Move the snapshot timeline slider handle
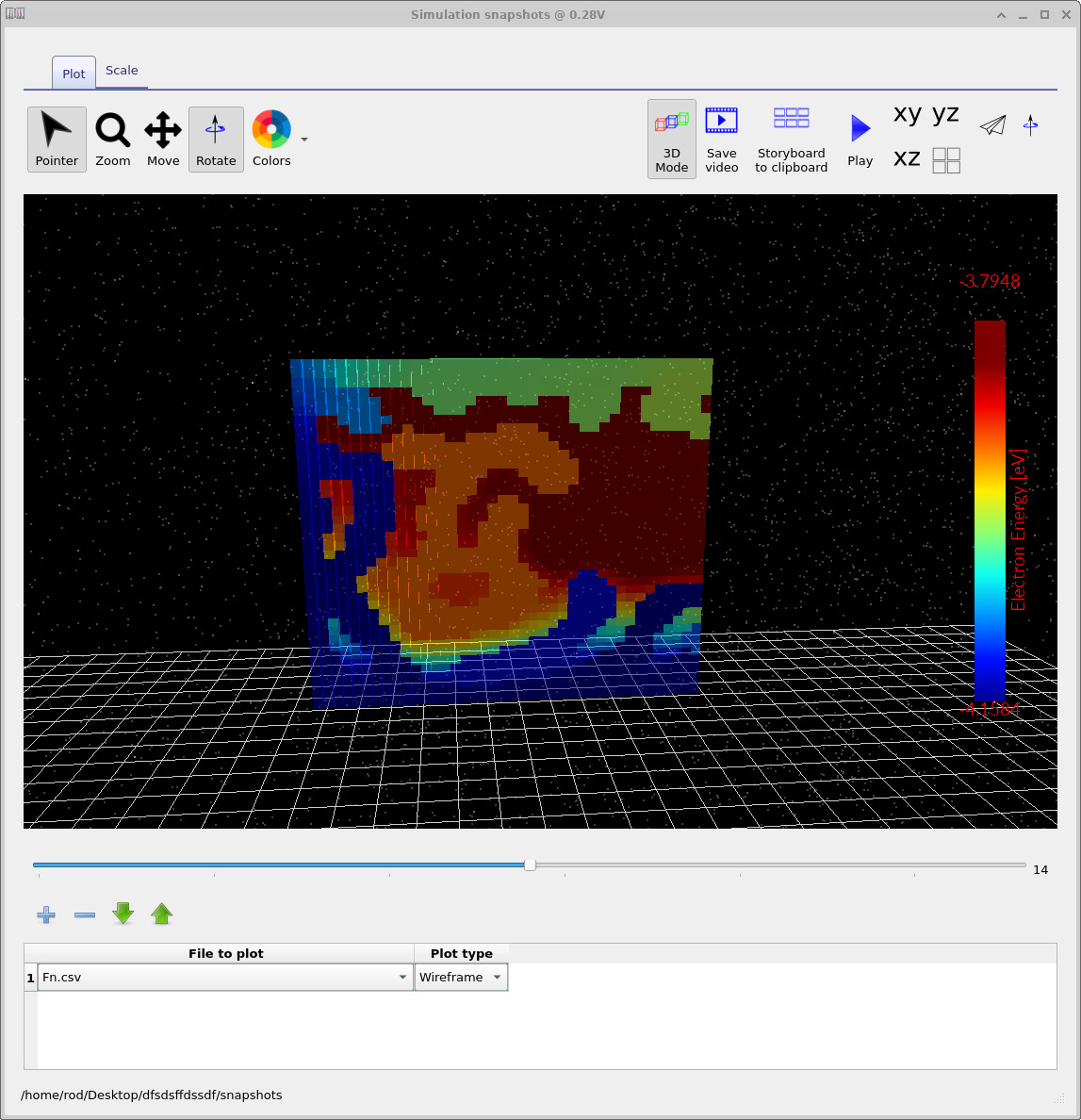 (x=530, y=865)
